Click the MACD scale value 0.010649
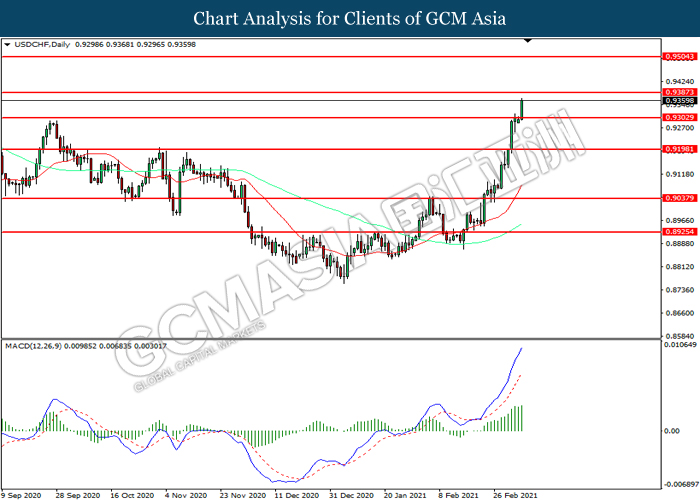 [x=680, y=345]
